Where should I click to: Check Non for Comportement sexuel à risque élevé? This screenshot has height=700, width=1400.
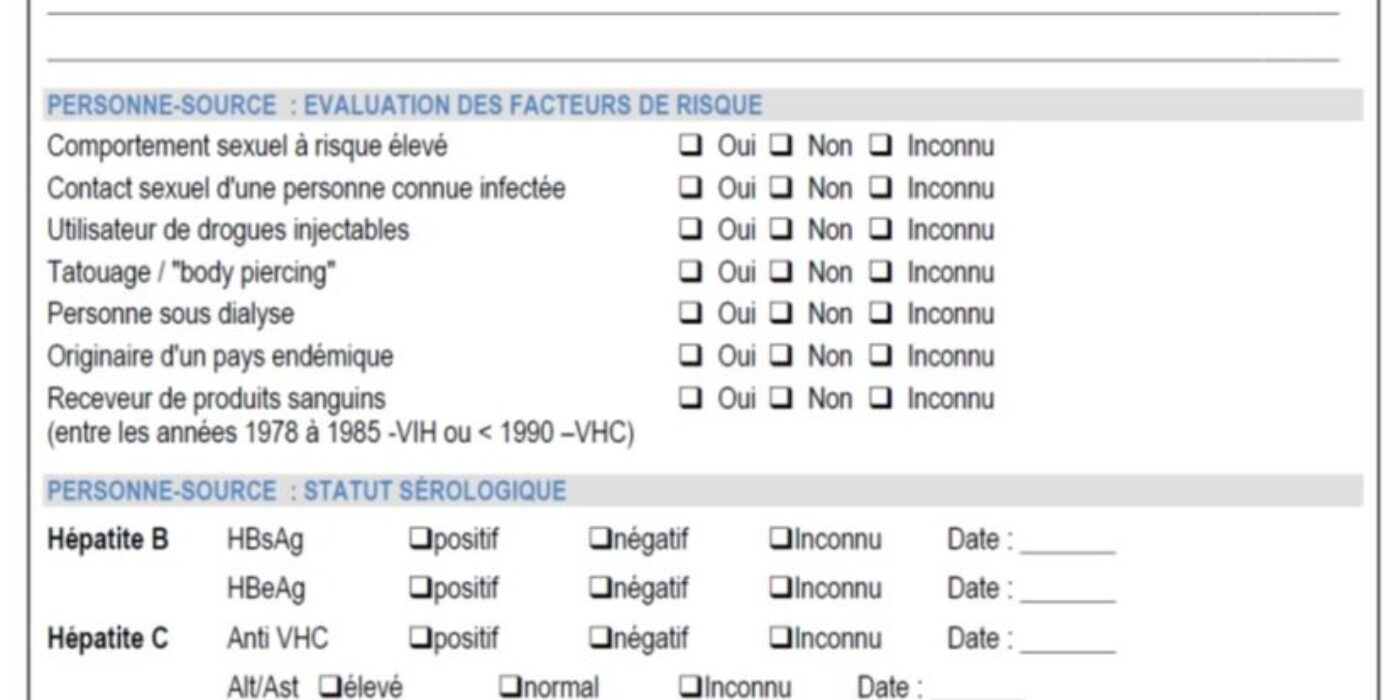pyautogui.click(x=782, y=147)
